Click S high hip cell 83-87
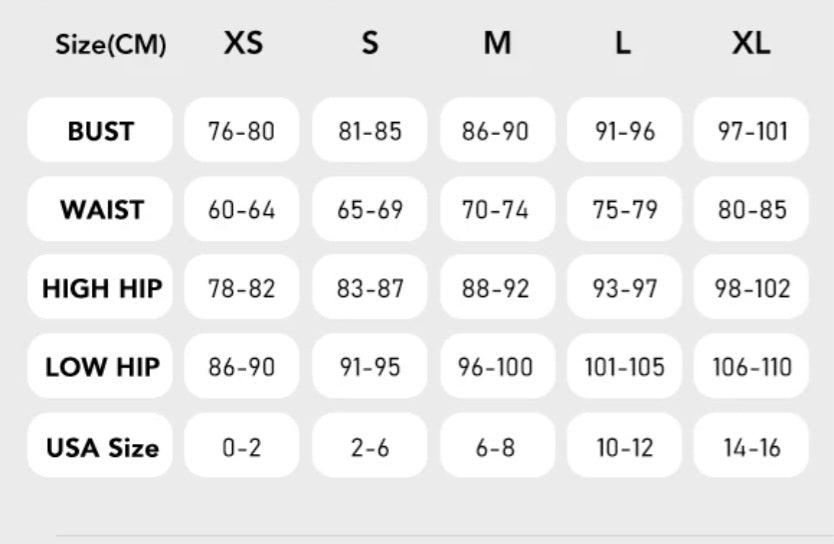834x544 pixels. coord(370,289)
